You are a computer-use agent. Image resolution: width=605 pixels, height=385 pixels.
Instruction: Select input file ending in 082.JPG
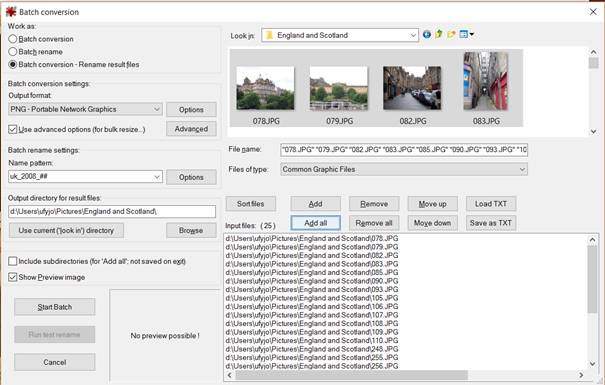tap(312, 255)
